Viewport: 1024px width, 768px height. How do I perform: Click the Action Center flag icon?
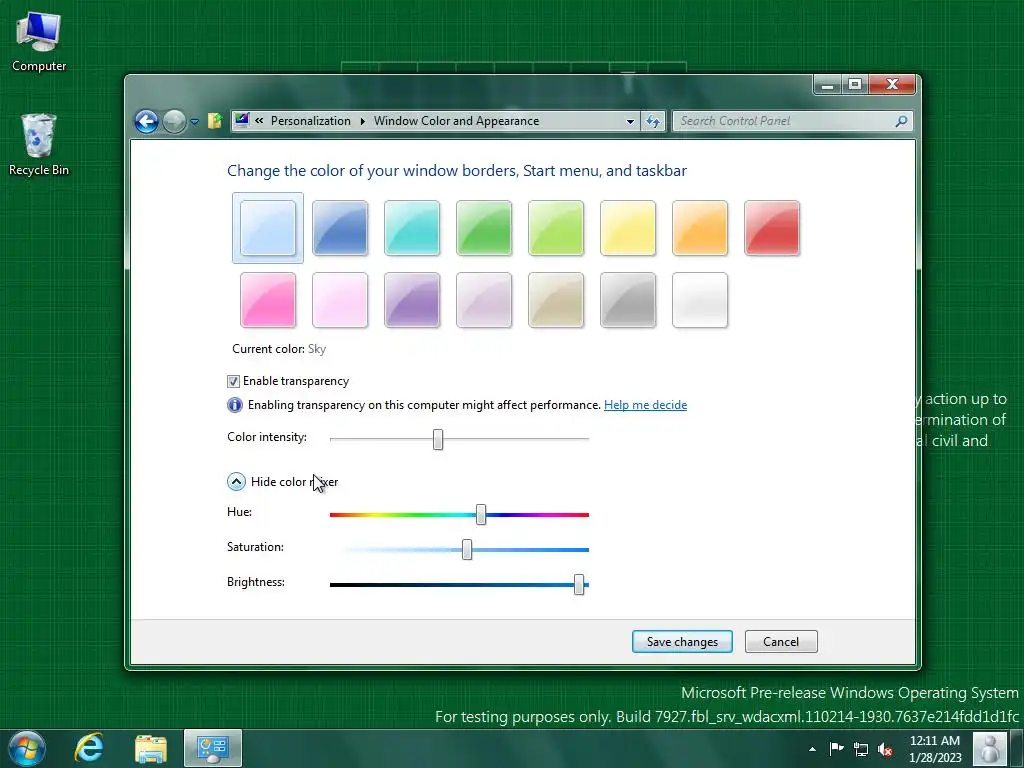[x=837, y=748]
